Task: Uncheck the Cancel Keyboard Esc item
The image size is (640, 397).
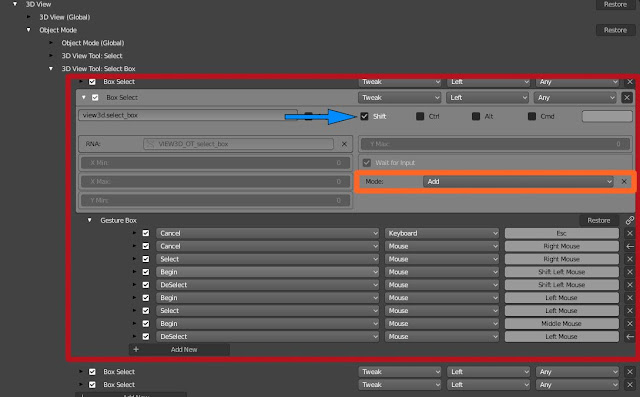Action: (146, 233)
